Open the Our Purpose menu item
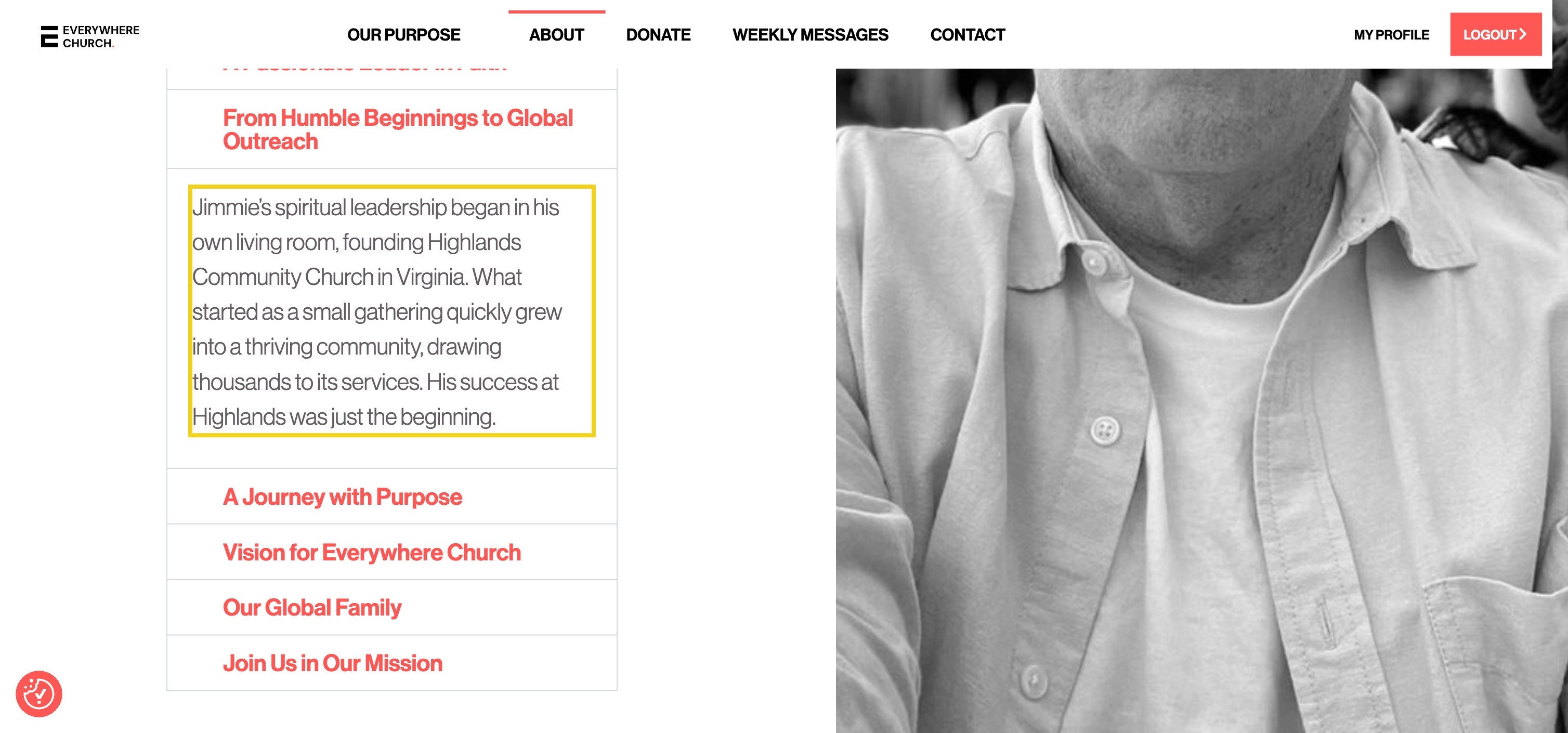This screenshot has height=733, width=1568. coord(403,35)
